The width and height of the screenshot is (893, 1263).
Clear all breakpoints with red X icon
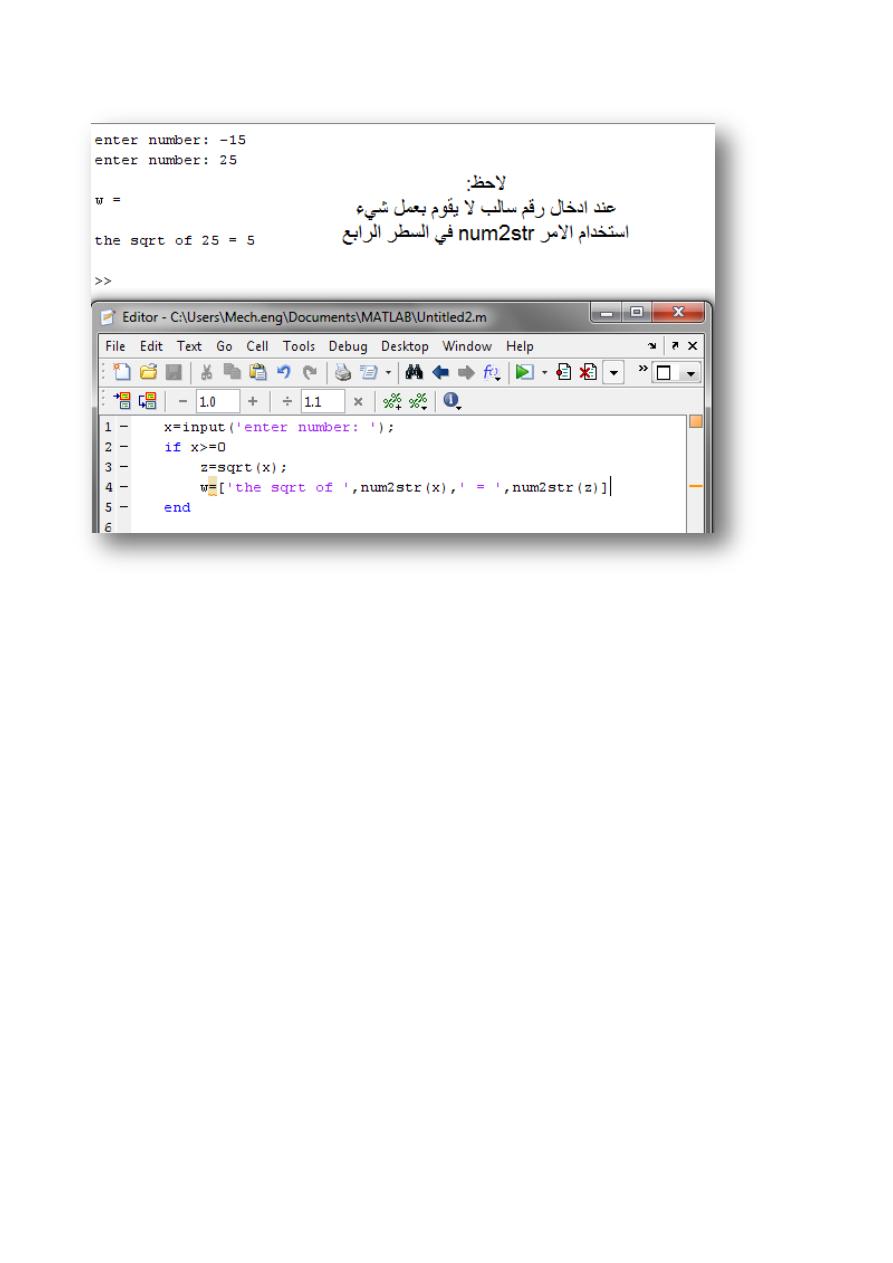point(588,372)
